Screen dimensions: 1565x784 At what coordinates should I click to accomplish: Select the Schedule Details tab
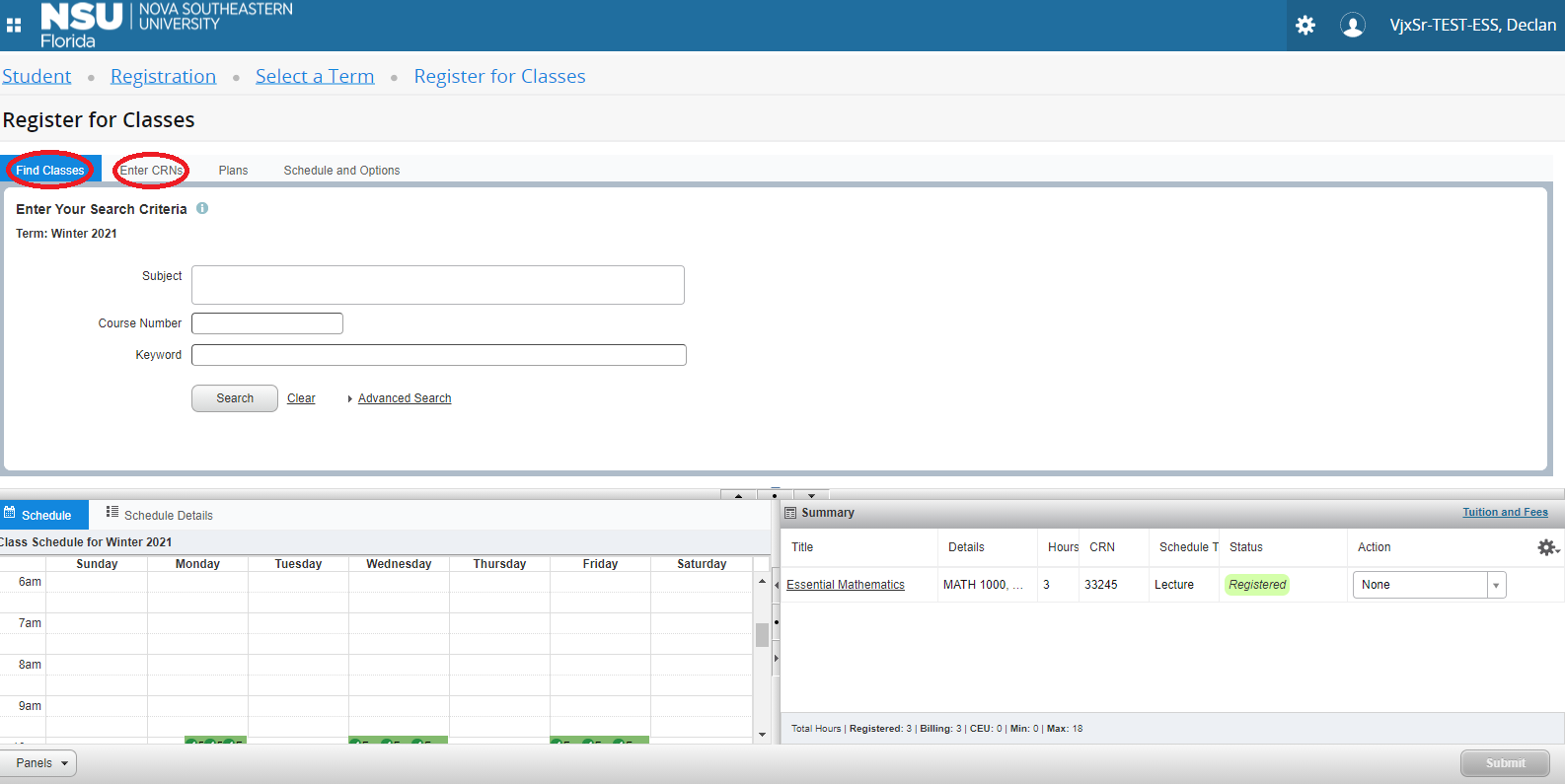point(159,515)
